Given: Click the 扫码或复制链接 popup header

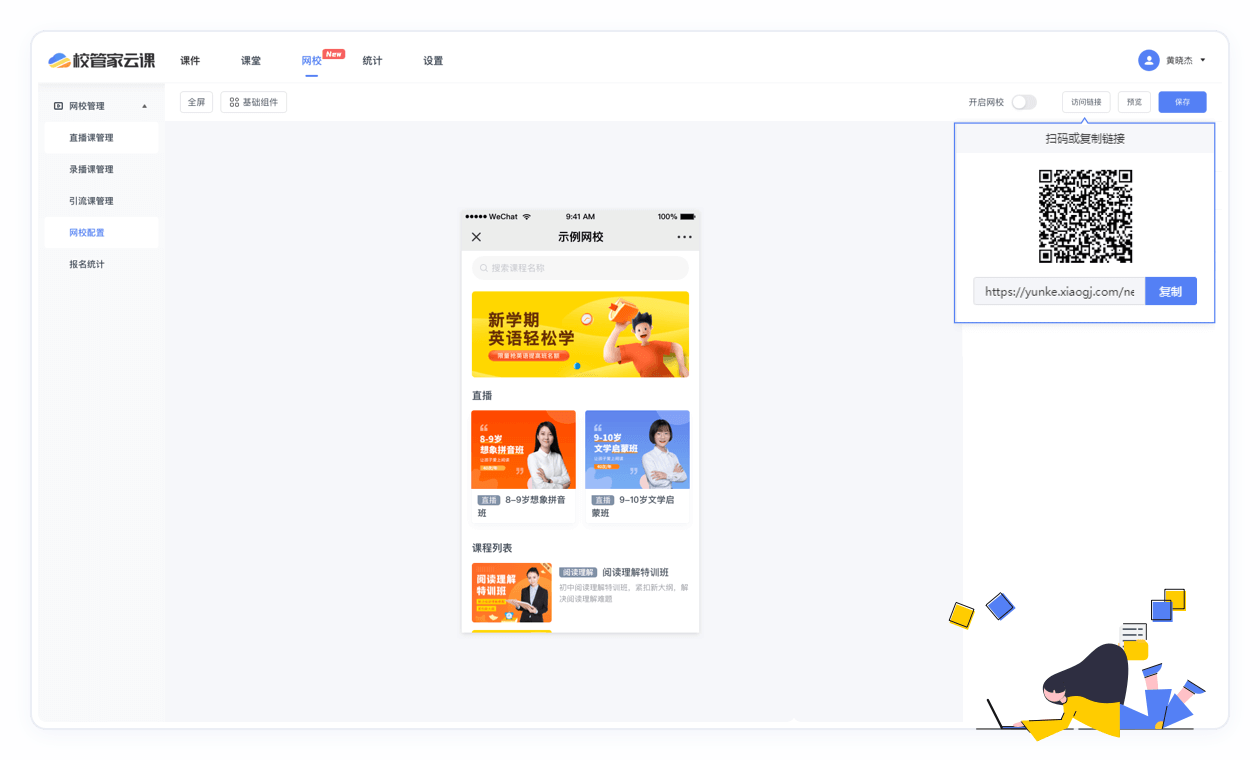Looking at the screenshot, I should tap(1085, 138).
